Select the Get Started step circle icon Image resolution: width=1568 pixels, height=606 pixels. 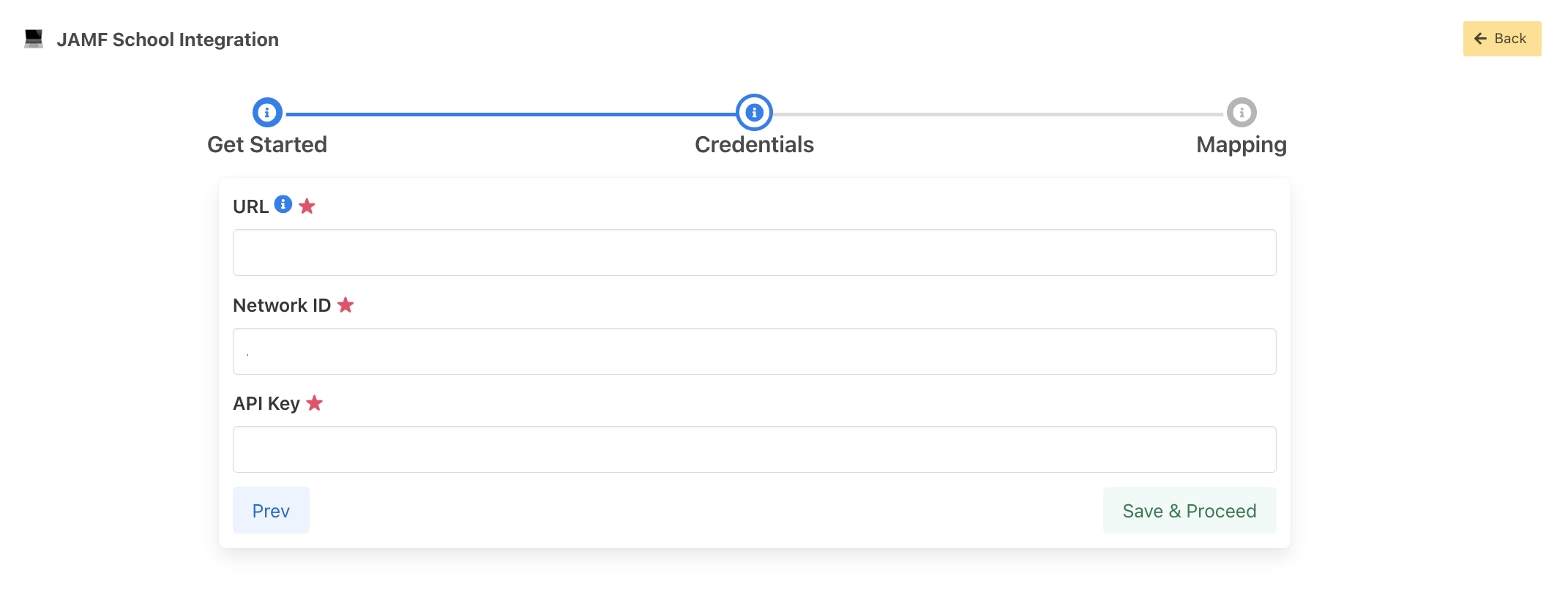[x=267, y=113]
